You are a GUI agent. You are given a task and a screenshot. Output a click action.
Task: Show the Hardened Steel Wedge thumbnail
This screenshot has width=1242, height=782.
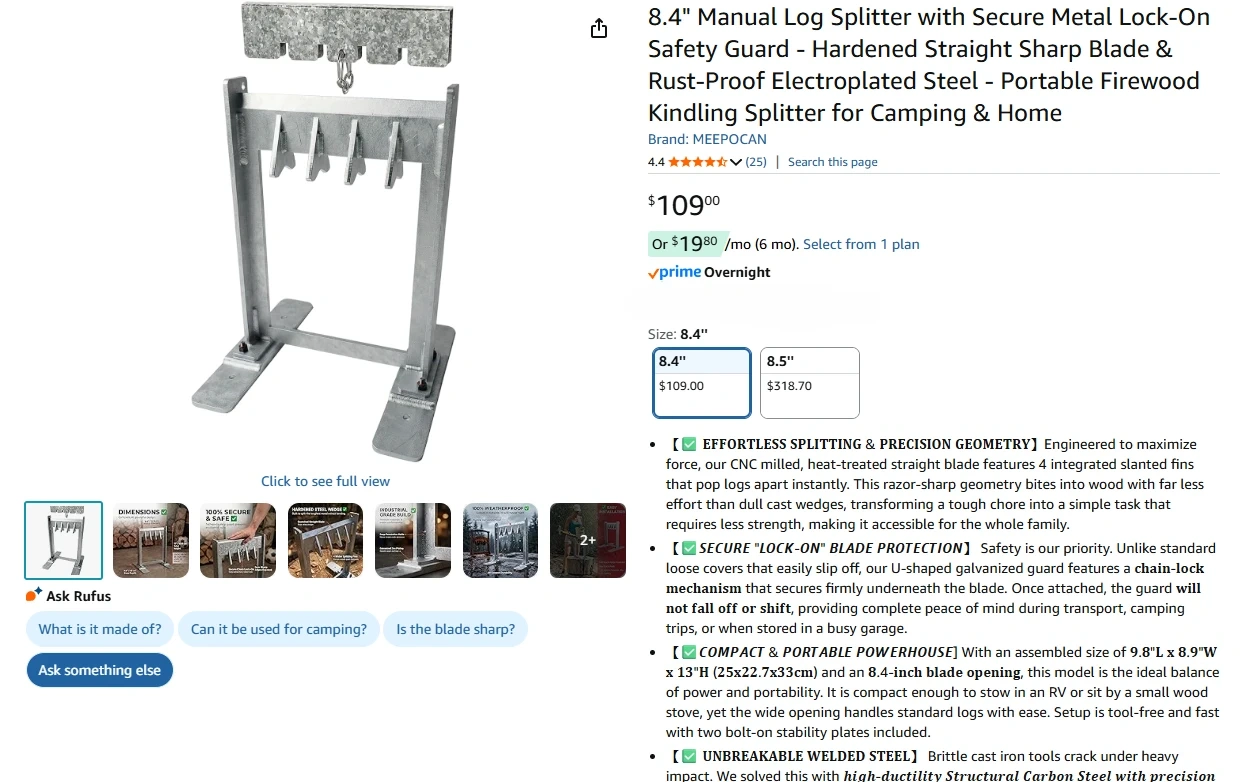point(325,540)
